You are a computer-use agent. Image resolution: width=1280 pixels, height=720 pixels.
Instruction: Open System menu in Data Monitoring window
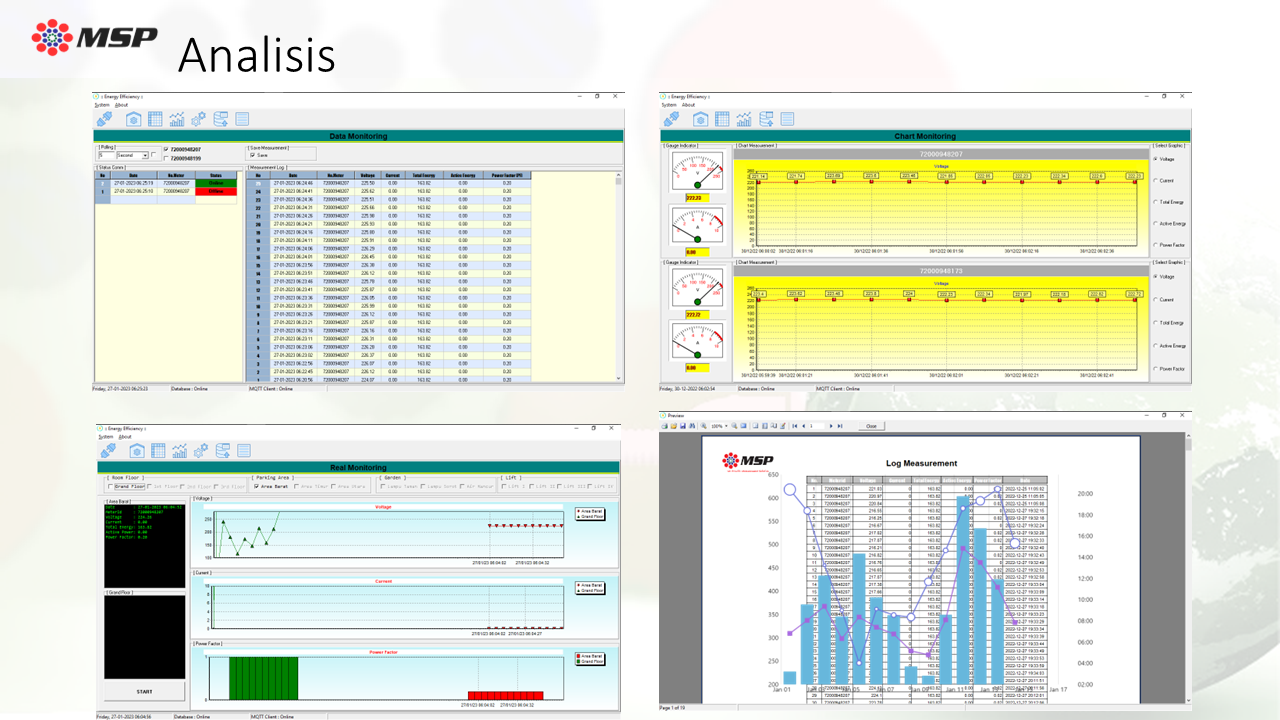[102, 104]
